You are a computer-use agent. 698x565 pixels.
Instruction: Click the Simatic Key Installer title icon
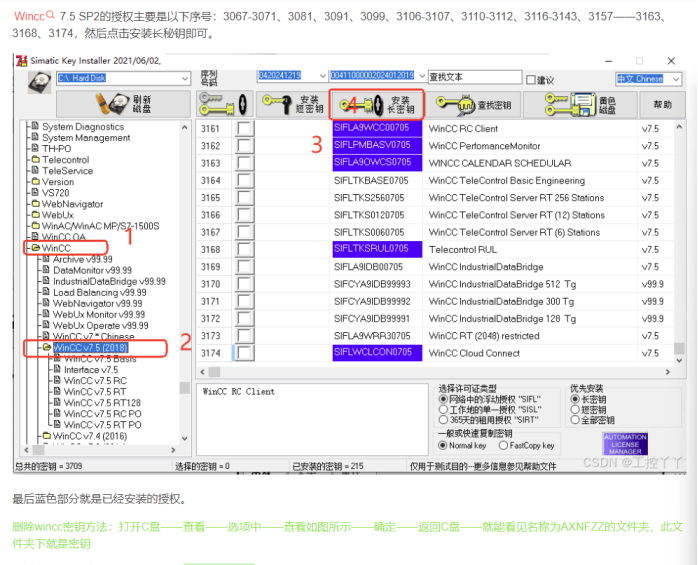tap(21, 61)
